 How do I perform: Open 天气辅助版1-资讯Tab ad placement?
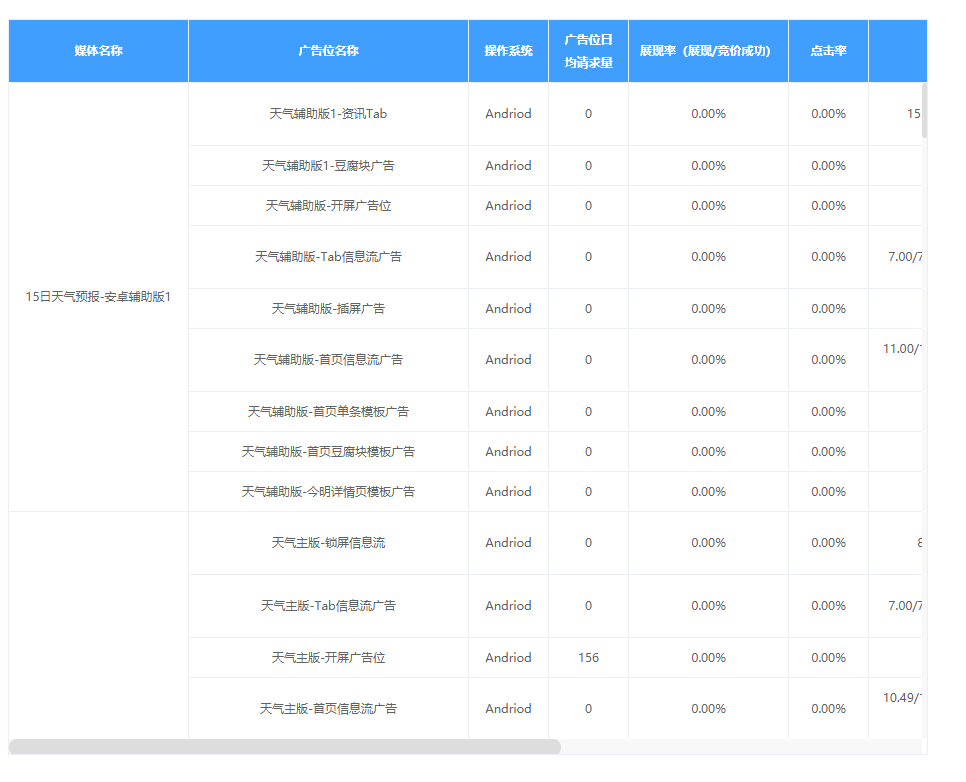[327, 114]
